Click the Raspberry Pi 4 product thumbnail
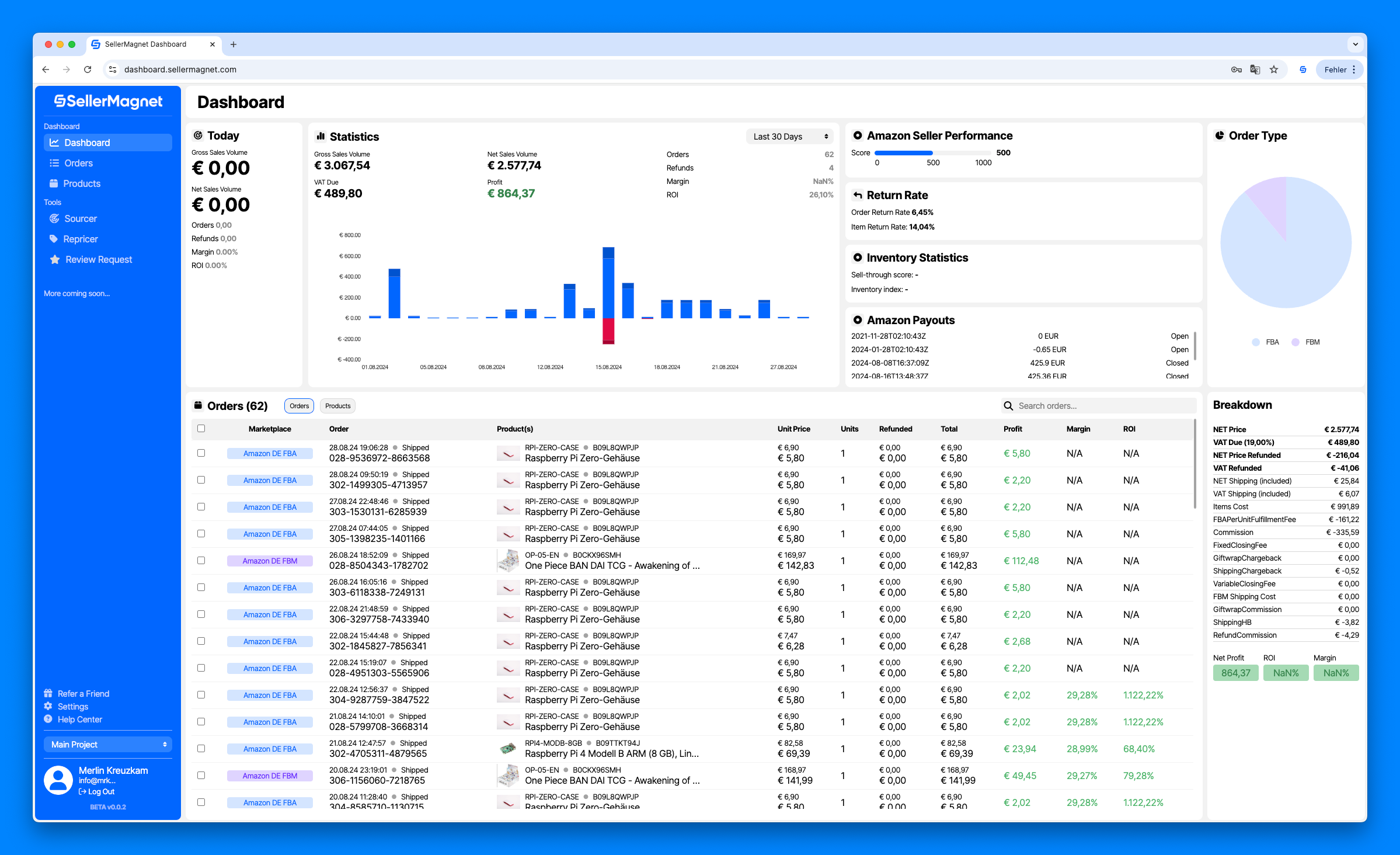Image resolution: width=1400 pixels, height=855 pixels. (x=509, y=748)
